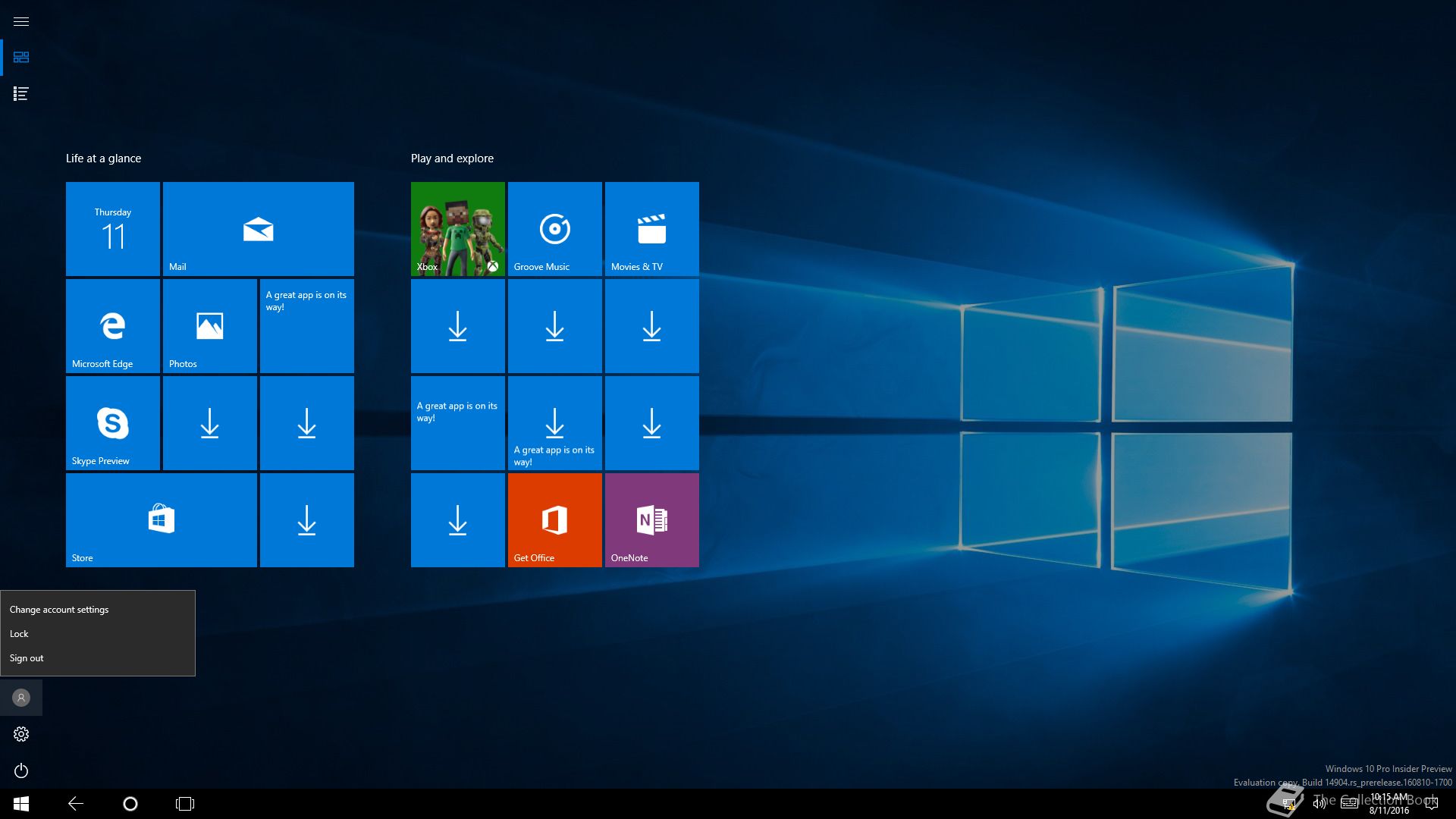The height and width of the screenshot is (819, 1456).
Task: Expand the Start hamburger menu
Action: pyautogui.click(x=21, y=21)
